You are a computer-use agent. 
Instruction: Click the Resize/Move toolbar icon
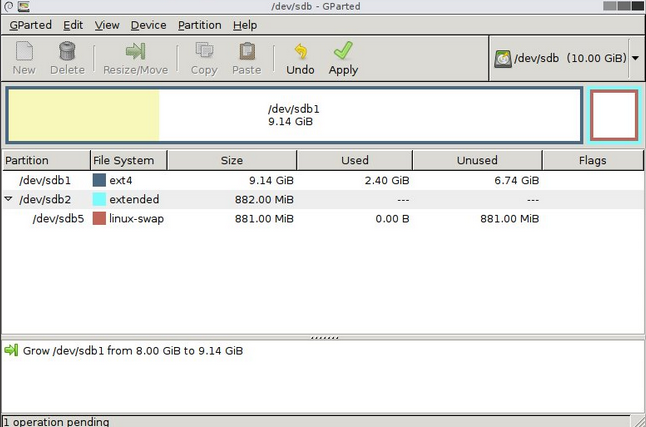[135, 52]
